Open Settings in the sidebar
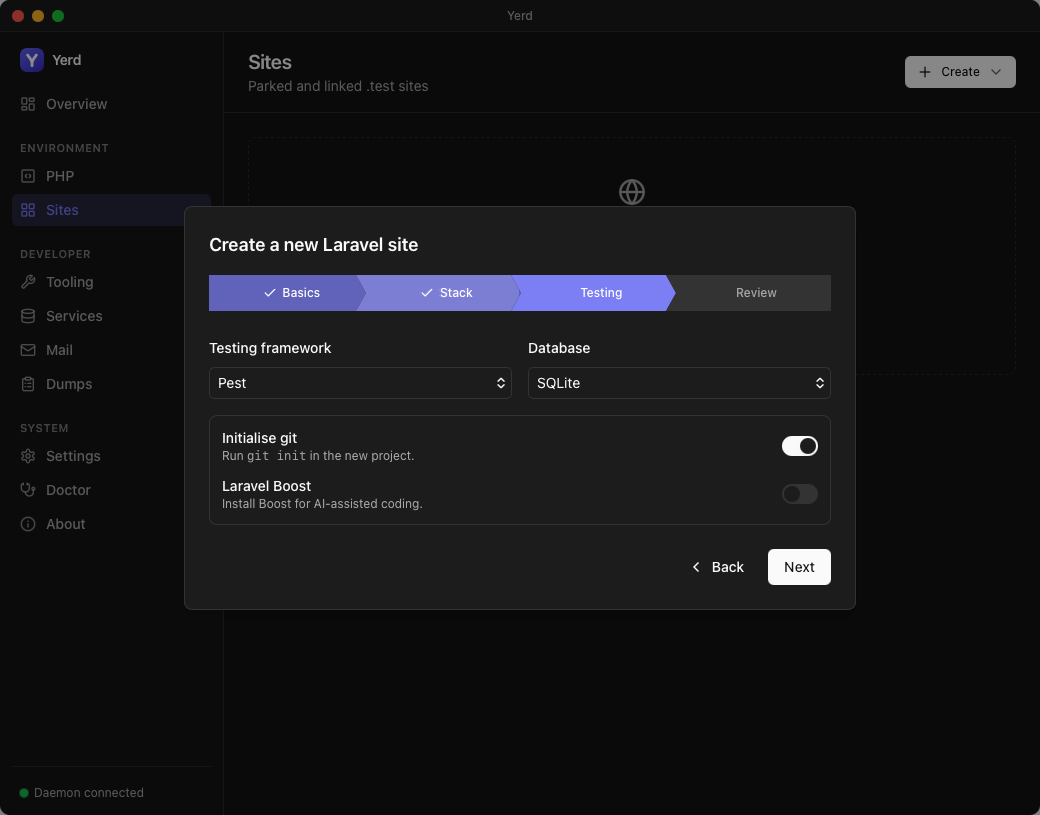Viewport: 1040px width, 815px height. (111, 456)
